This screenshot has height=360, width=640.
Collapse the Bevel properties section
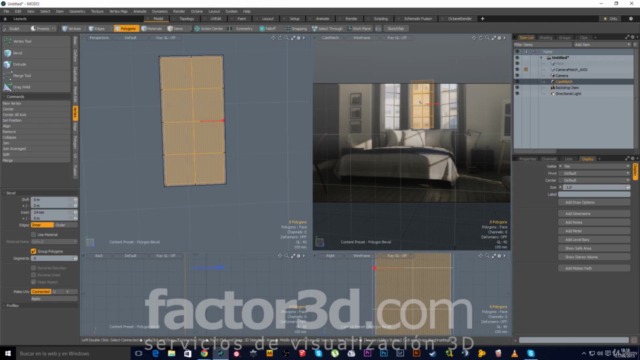tap(4, 193)
